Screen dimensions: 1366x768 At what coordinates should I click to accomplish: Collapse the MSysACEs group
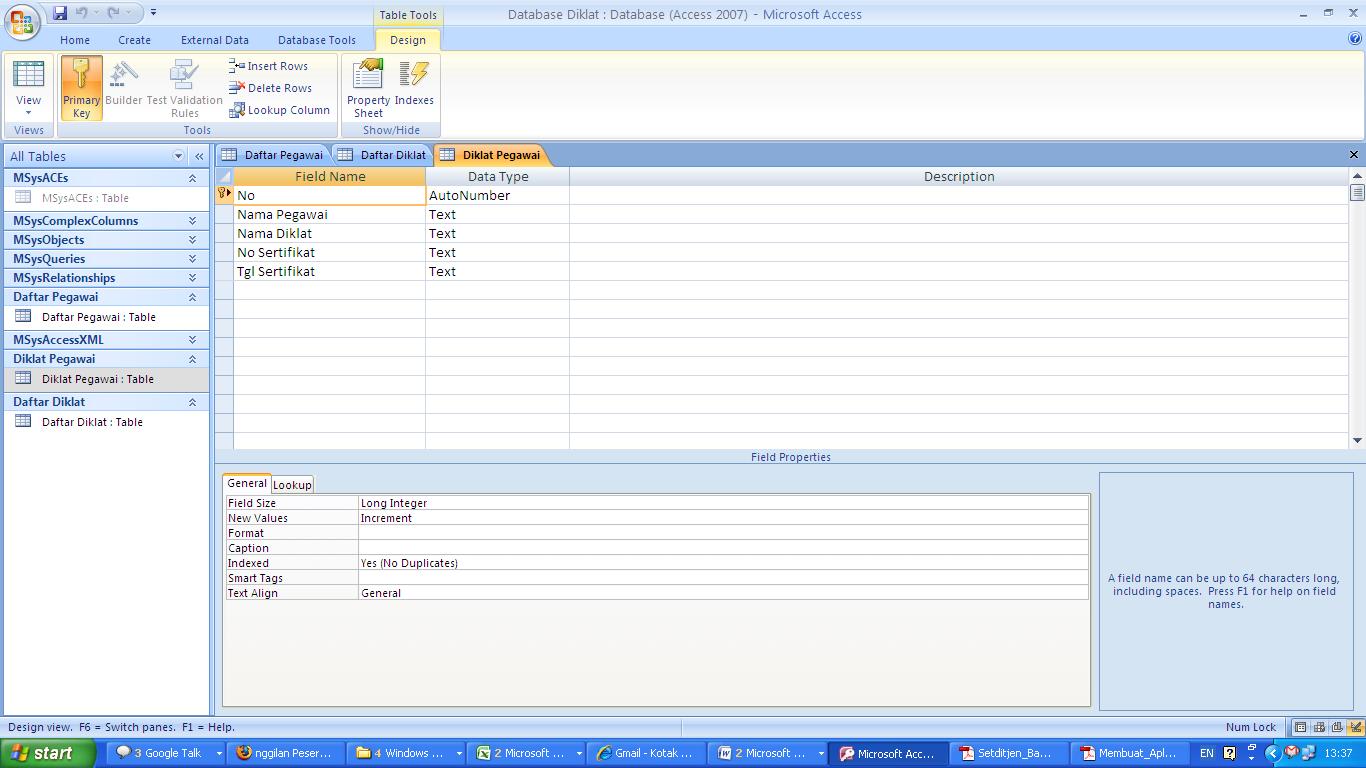point(192,178)
